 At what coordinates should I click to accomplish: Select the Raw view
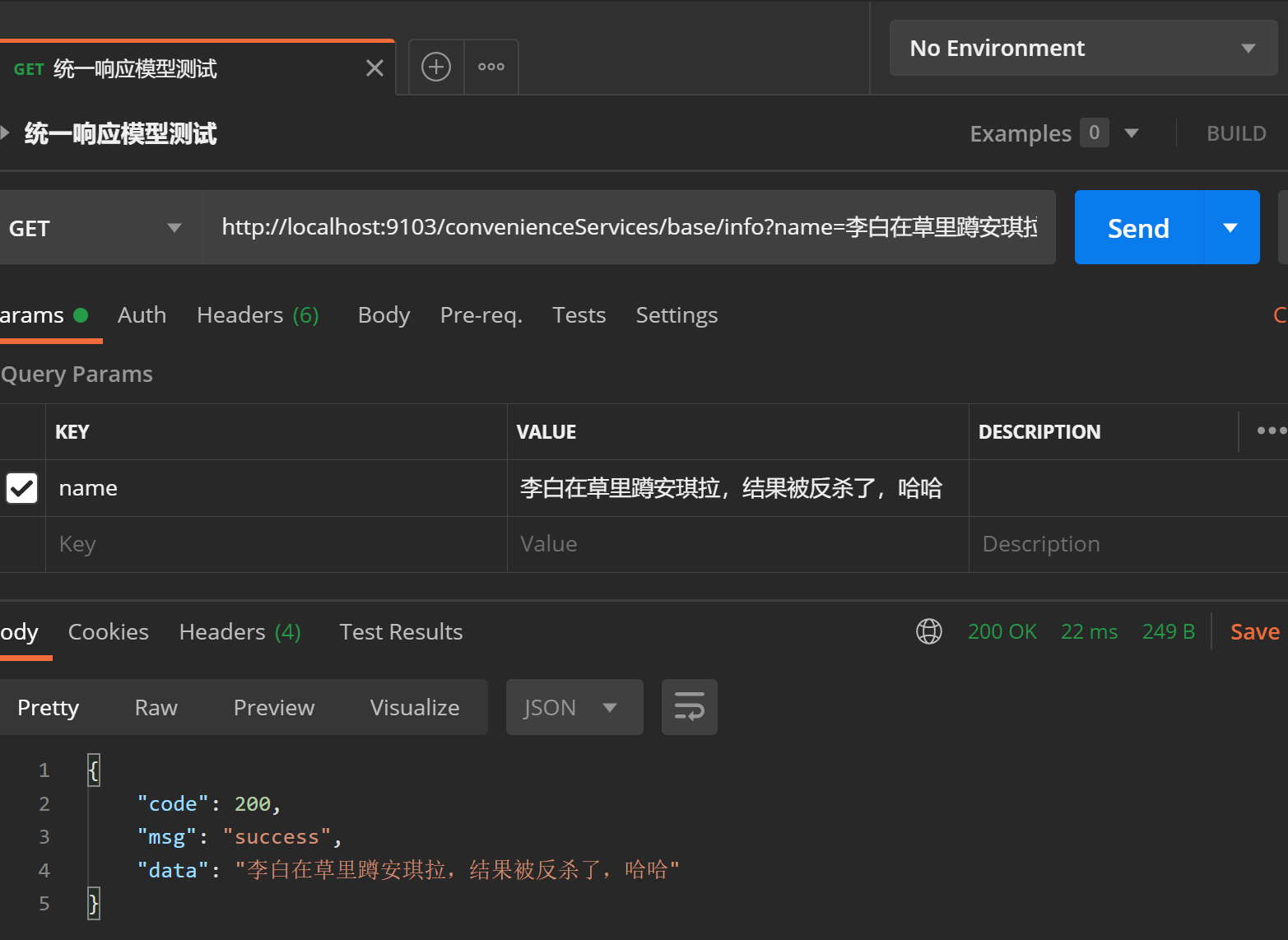156,708
